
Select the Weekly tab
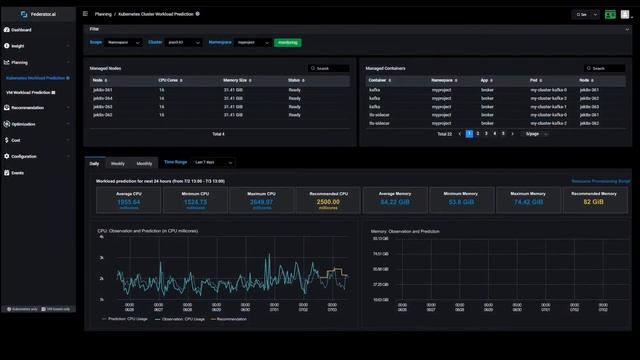[118, 164]
